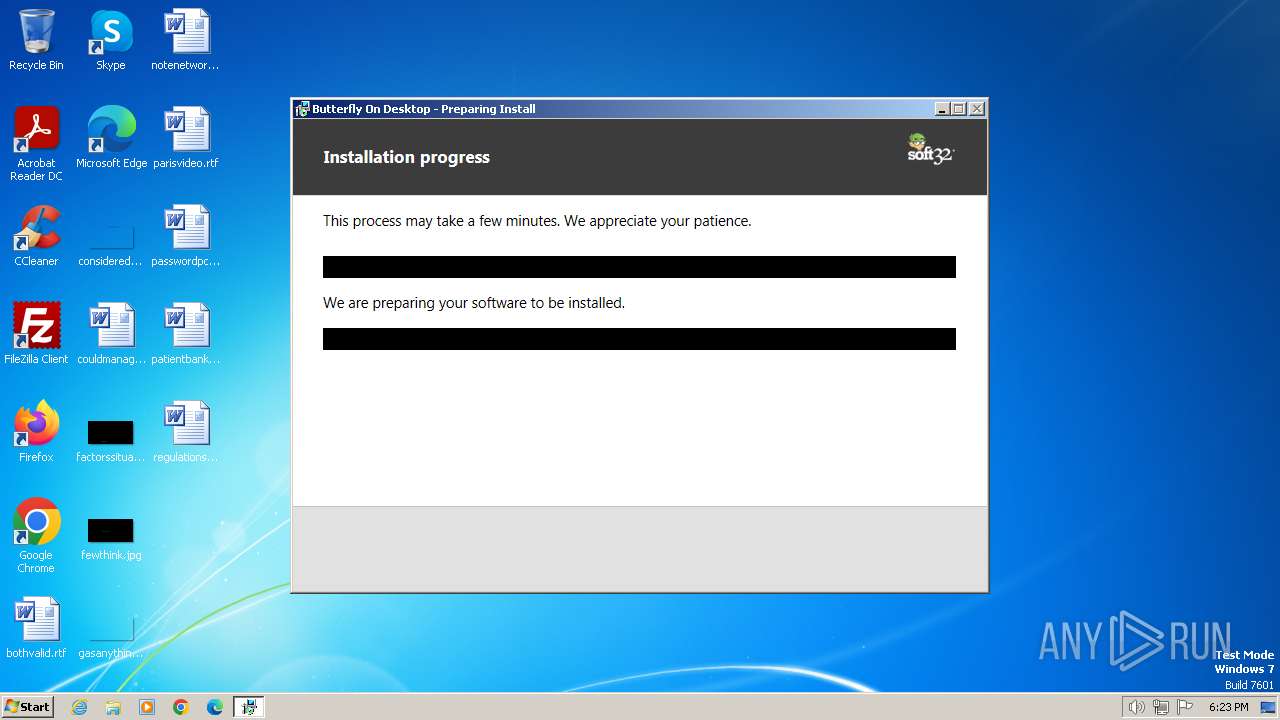Viewport: 1280px width, 720px height.
Task: Click the soft32 logo in installer header
Action: click(931, 149)
